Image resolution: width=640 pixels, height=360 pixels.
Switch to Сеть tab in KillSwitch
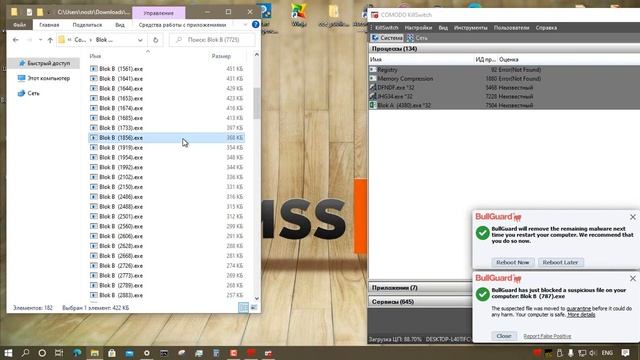pyautogui.click(x=418, y=38)
